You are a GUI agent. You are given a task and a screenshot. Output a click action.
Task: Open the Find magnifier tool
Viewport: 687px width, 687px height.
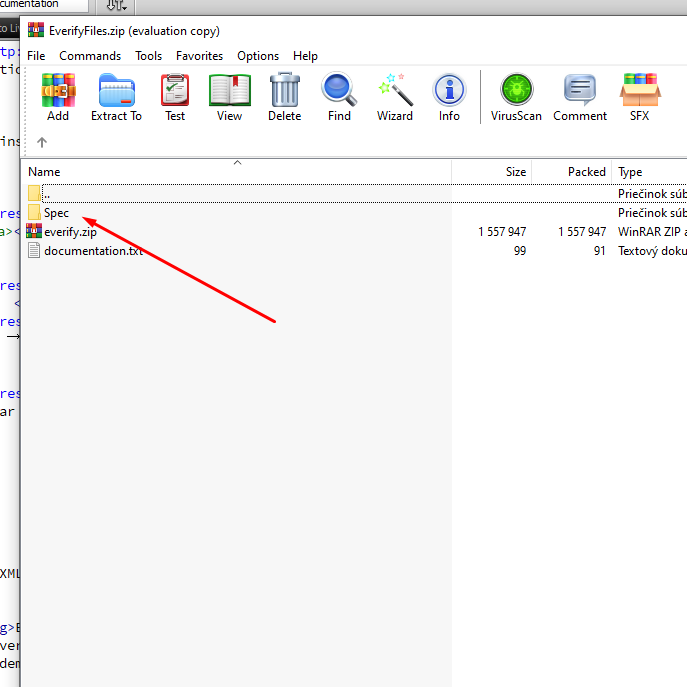pyautogui.click(x=339, y=89)
